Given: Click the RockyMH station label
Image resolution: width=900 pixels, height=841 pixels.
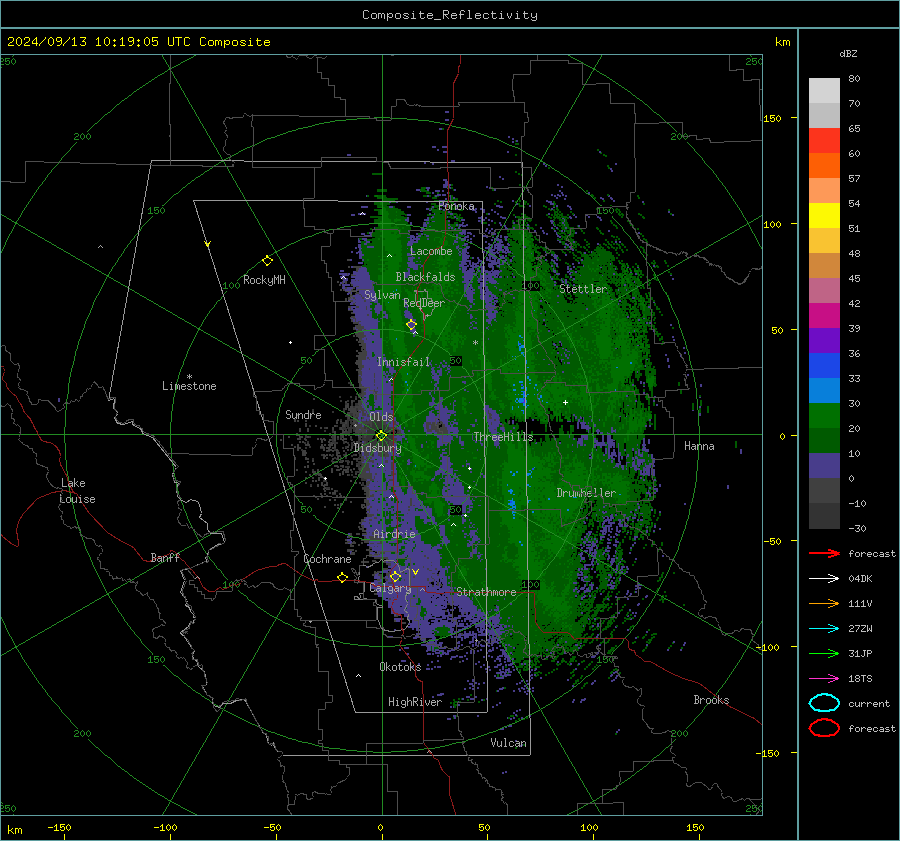Looking at the screenshot, I should click(x=264, y=280).
